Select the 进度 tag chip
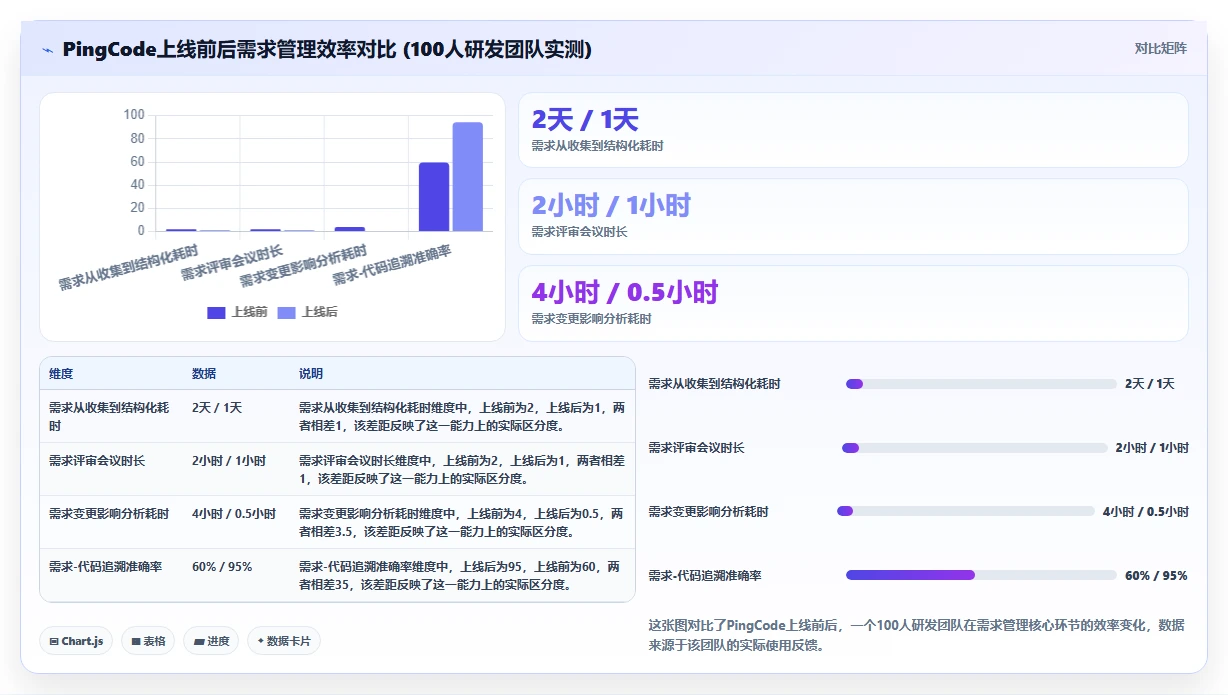Viewport: 1228px width, 695px height. point(211,641)
